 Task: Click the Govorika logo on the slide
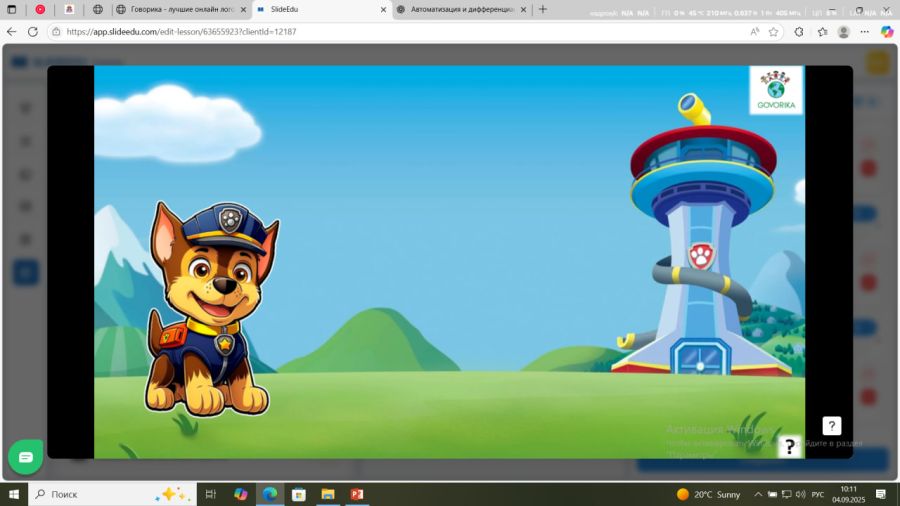(x=776, y=91)
